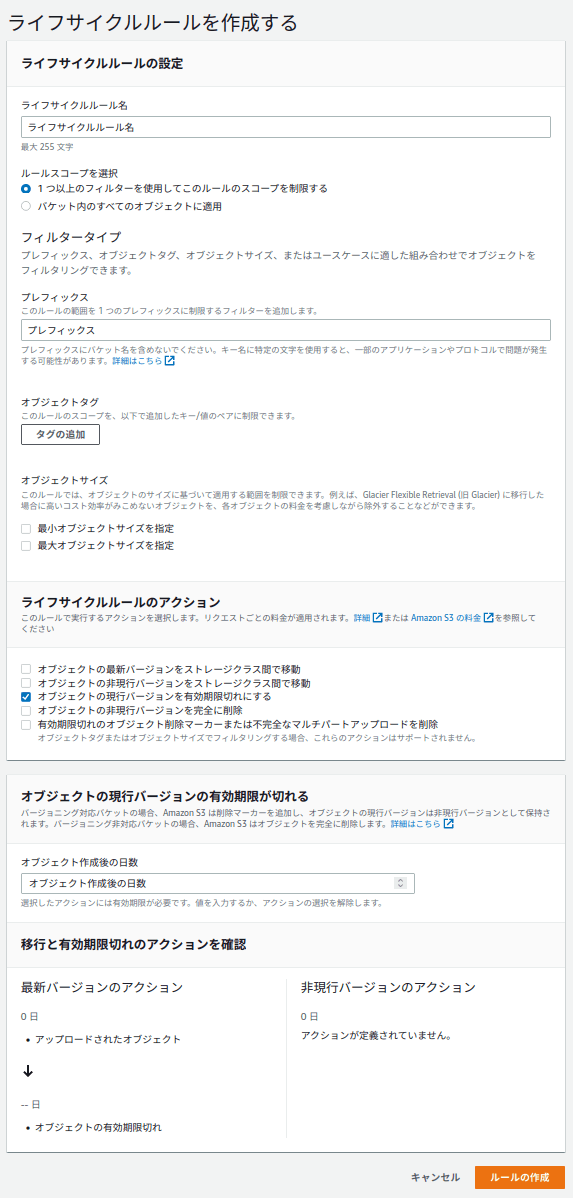Click アップロードされたオブジェクト list item
The image size is (573, 1198).
coord(108,1039)
